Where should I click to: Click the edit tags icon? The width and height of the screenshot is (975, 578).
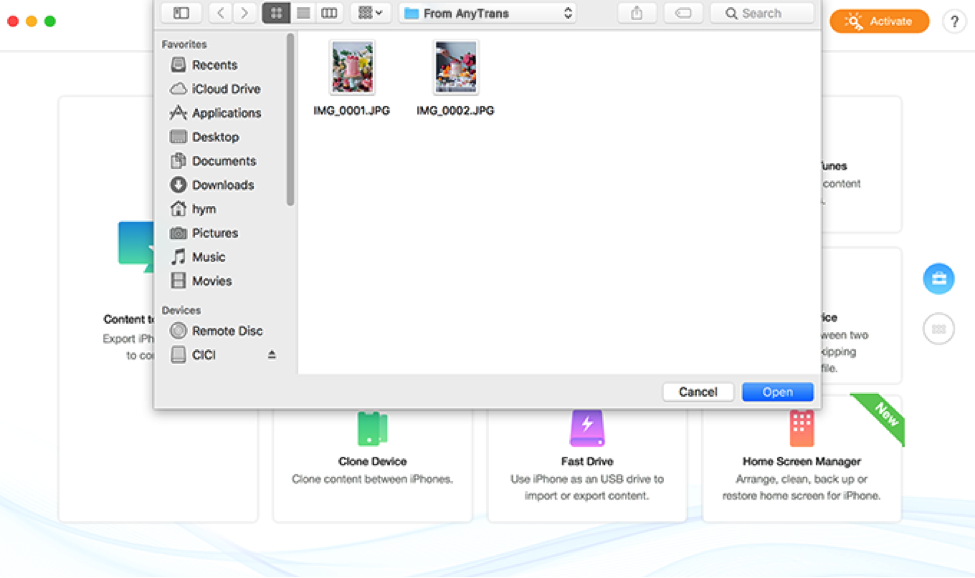(x=682, y=13)
